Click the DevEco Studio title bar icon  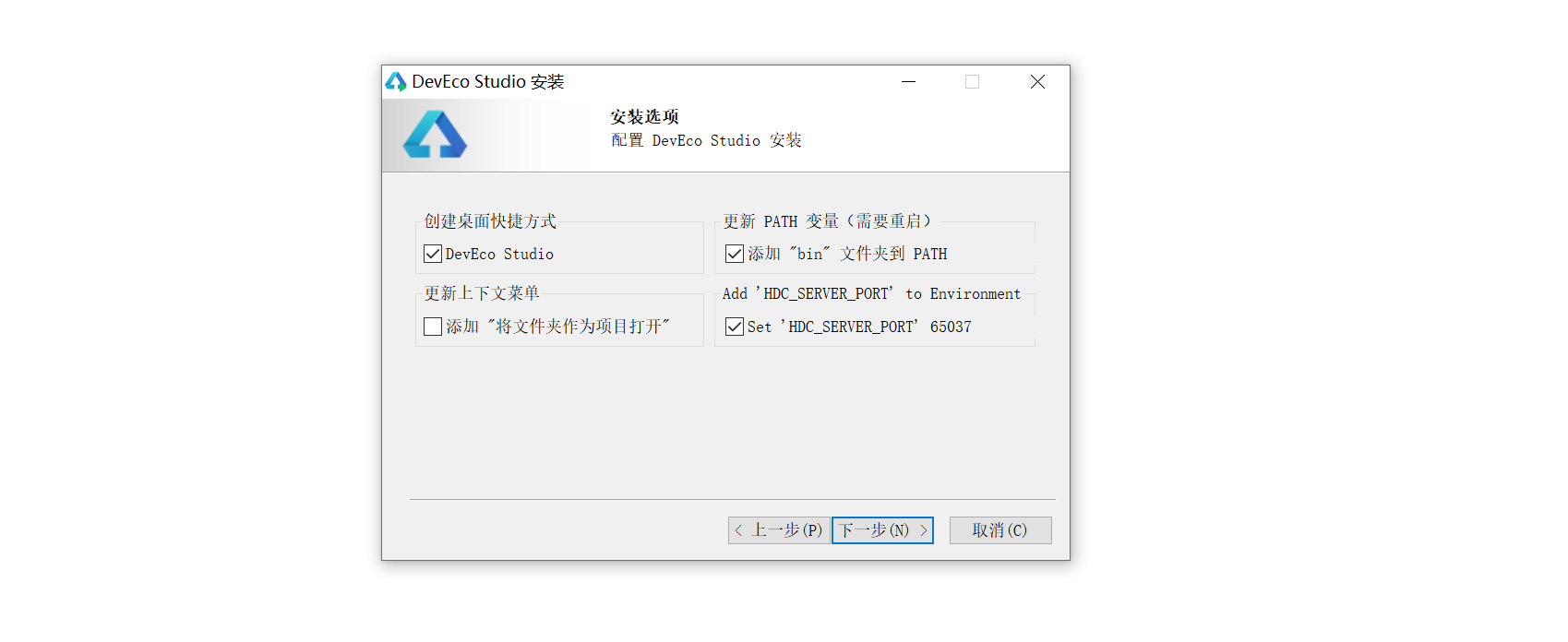click(396, 82)
